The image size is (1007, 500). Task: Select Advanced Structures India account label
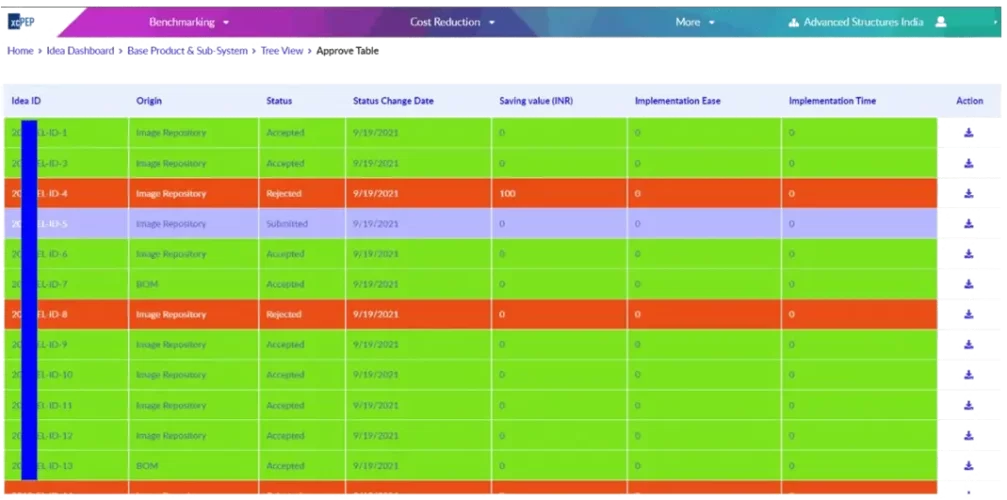coord(864,22)
